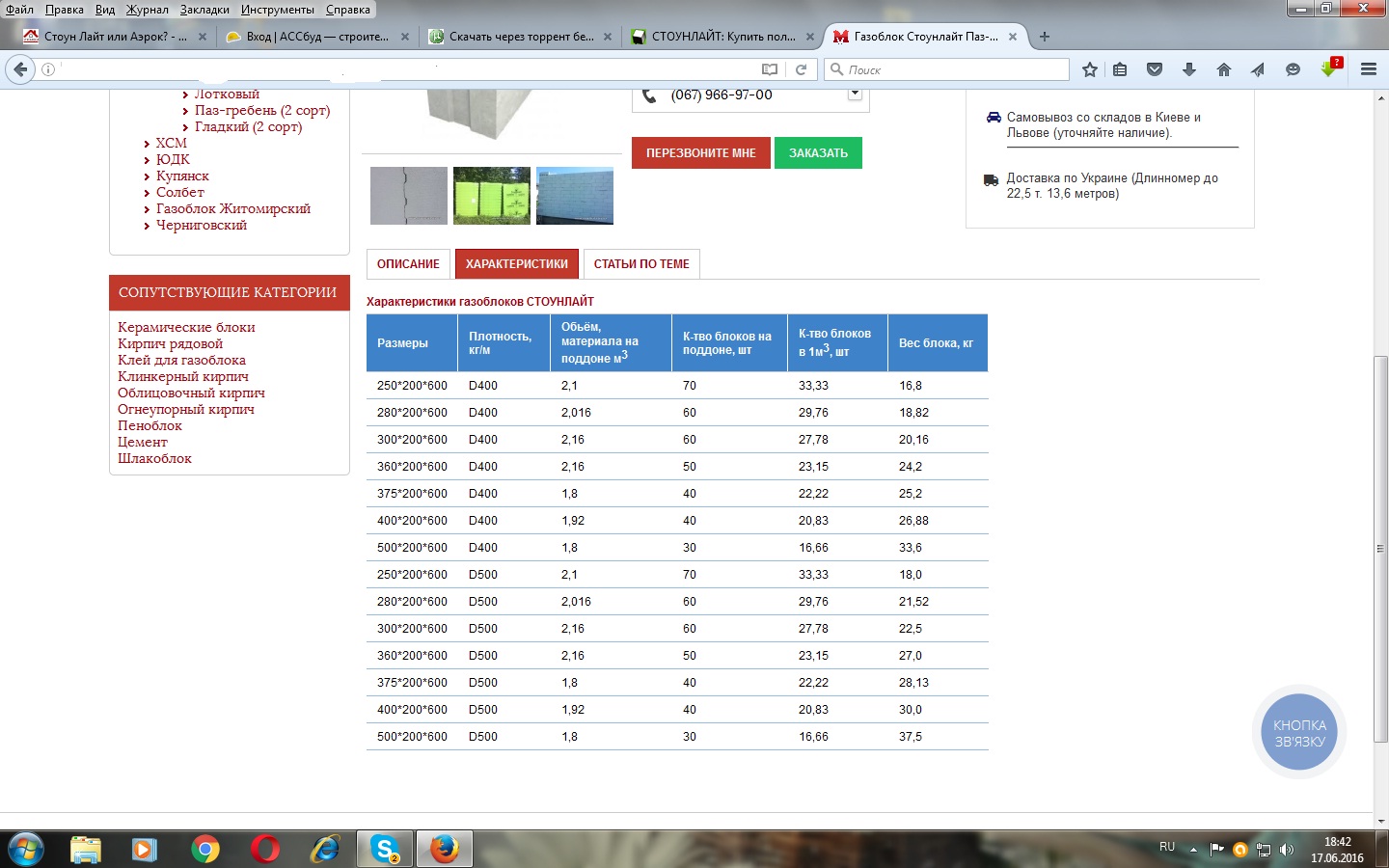
Task: Click the Поиск search field
Action: (x=946, y=69)
